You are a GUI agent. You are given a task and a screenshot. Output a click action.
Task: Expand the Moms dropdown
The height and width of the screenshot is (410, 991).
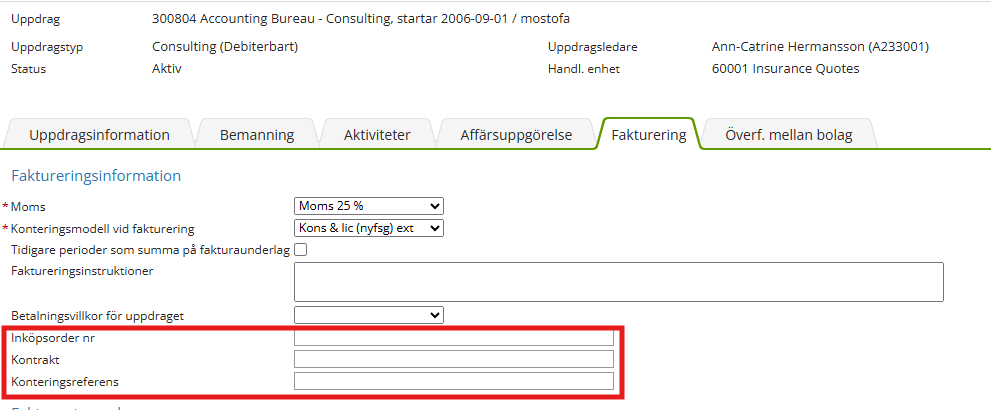(x=368, y=206)
